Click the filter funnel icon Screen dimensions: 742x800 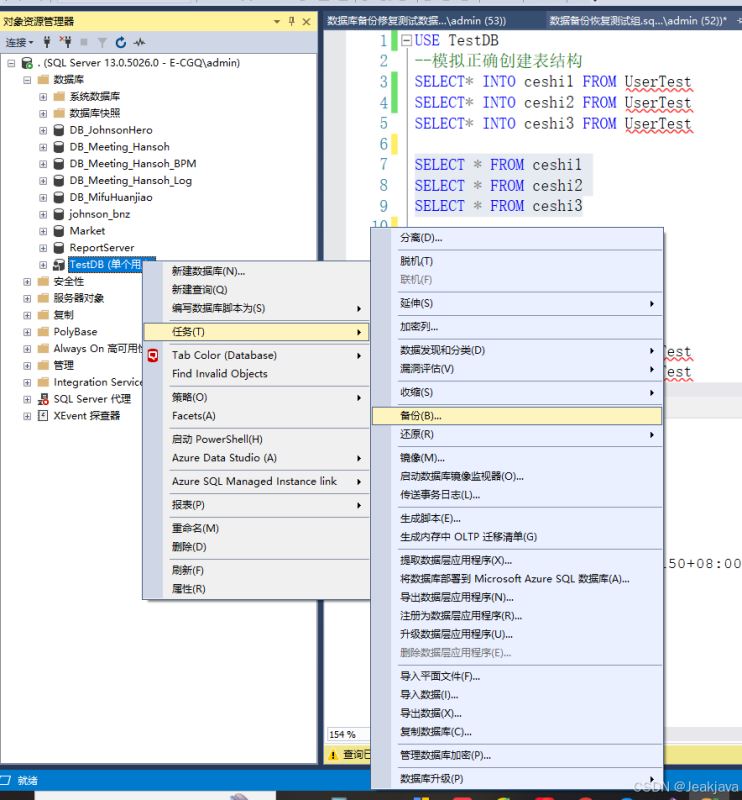click(x=102, y=42)
